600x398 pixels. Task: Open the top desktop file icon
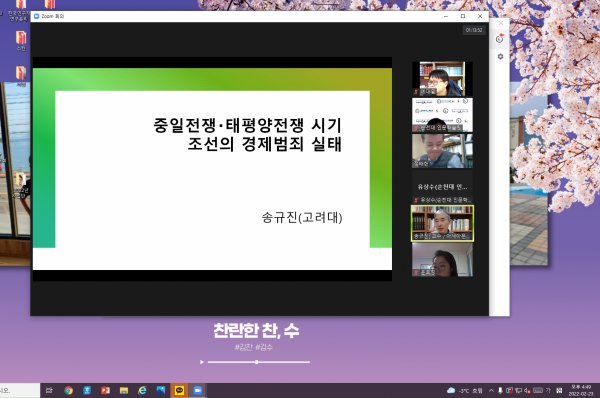[21, 5]
